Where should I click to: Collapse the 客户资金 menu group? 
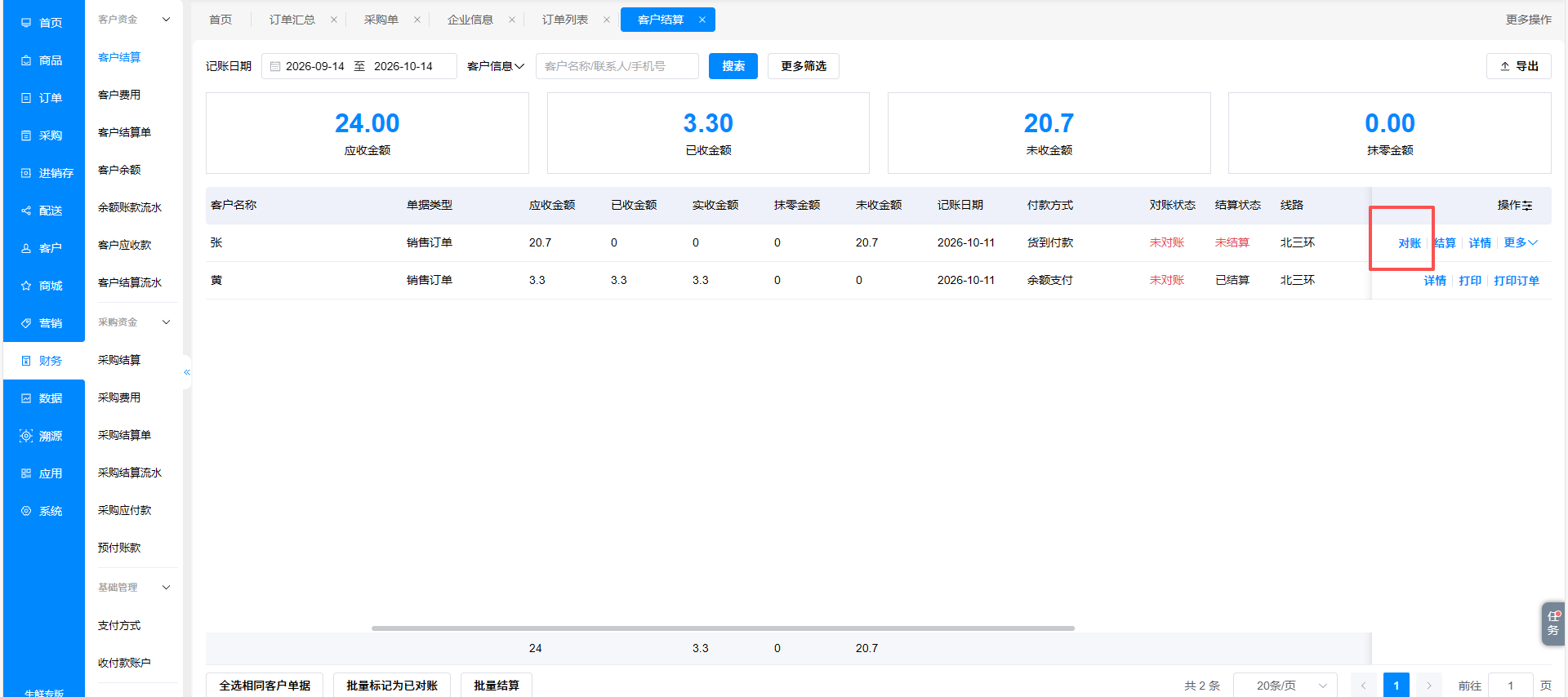pos(166,20)
